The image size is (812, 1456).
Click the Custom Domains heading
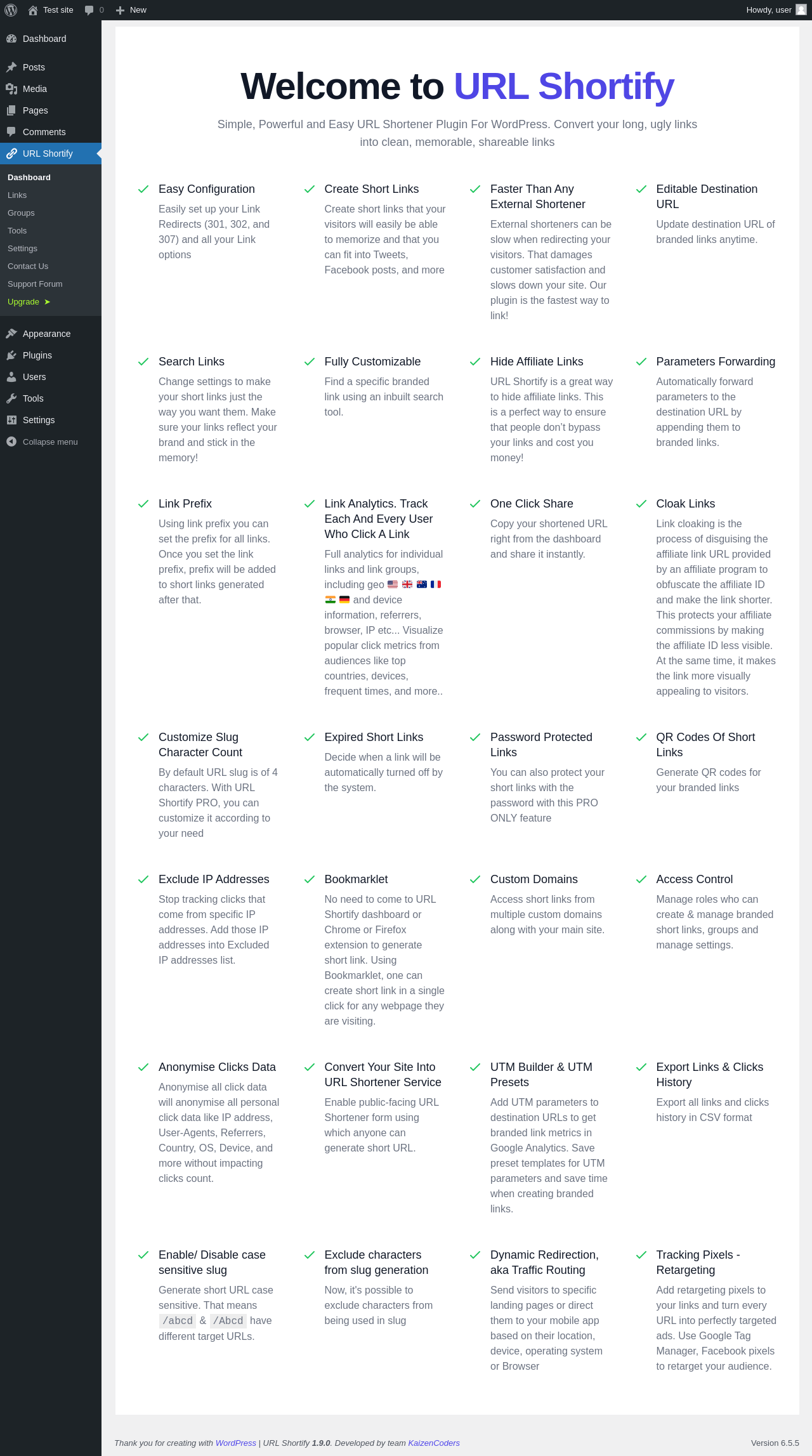pyautogui.click(x=534, y=879)
